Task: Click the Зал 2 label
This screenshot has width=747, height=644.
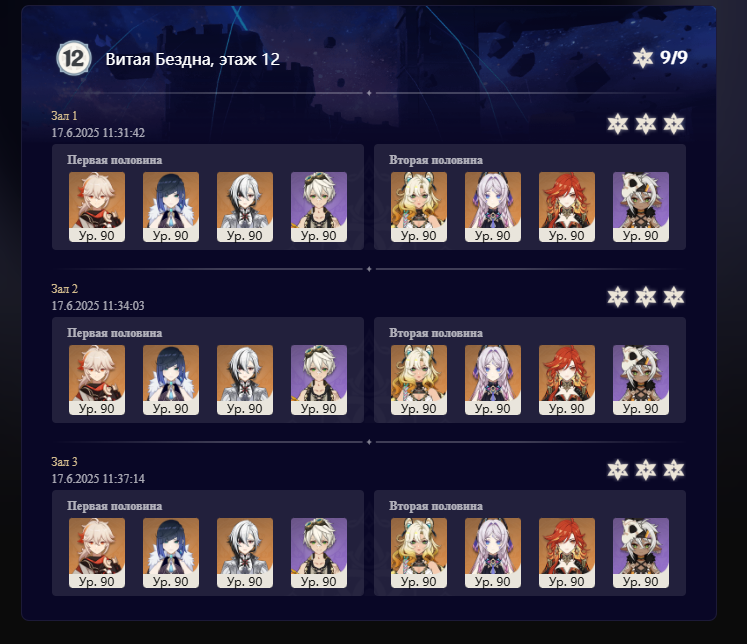Action: coord(64,289)
